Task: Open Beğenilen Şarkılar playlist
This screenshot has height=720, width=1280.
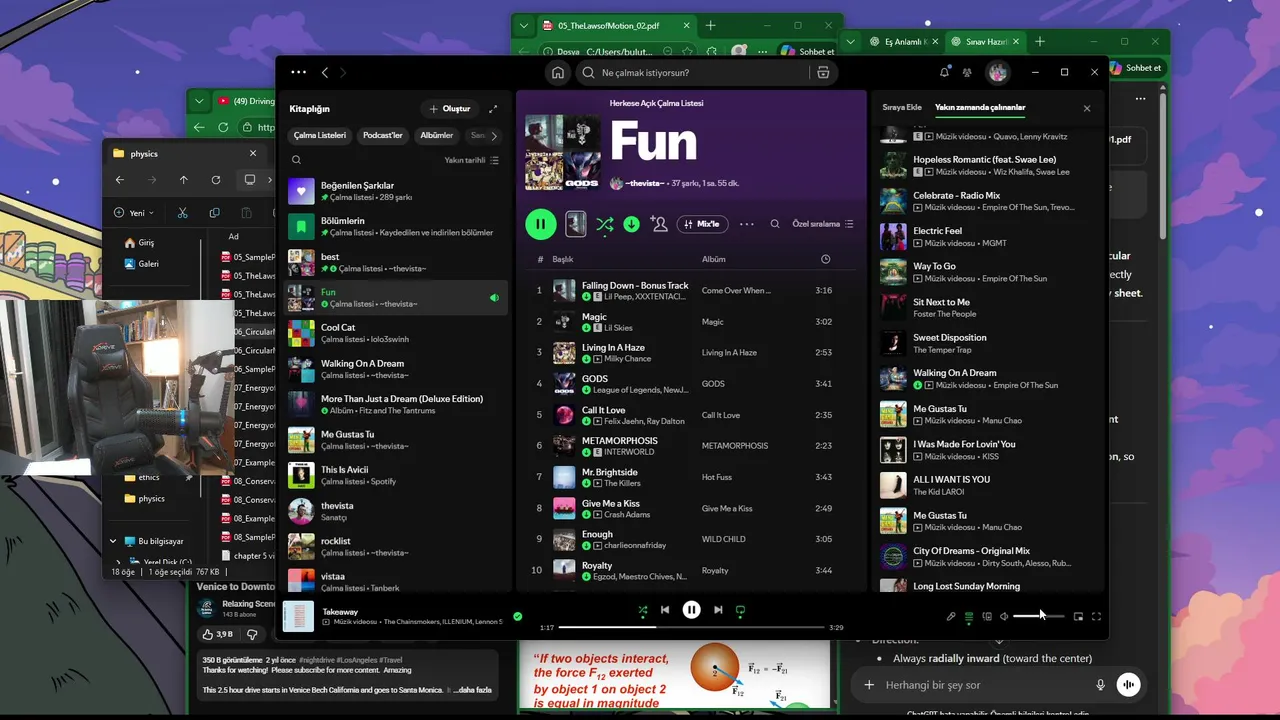Action: [x=397, y=191]
